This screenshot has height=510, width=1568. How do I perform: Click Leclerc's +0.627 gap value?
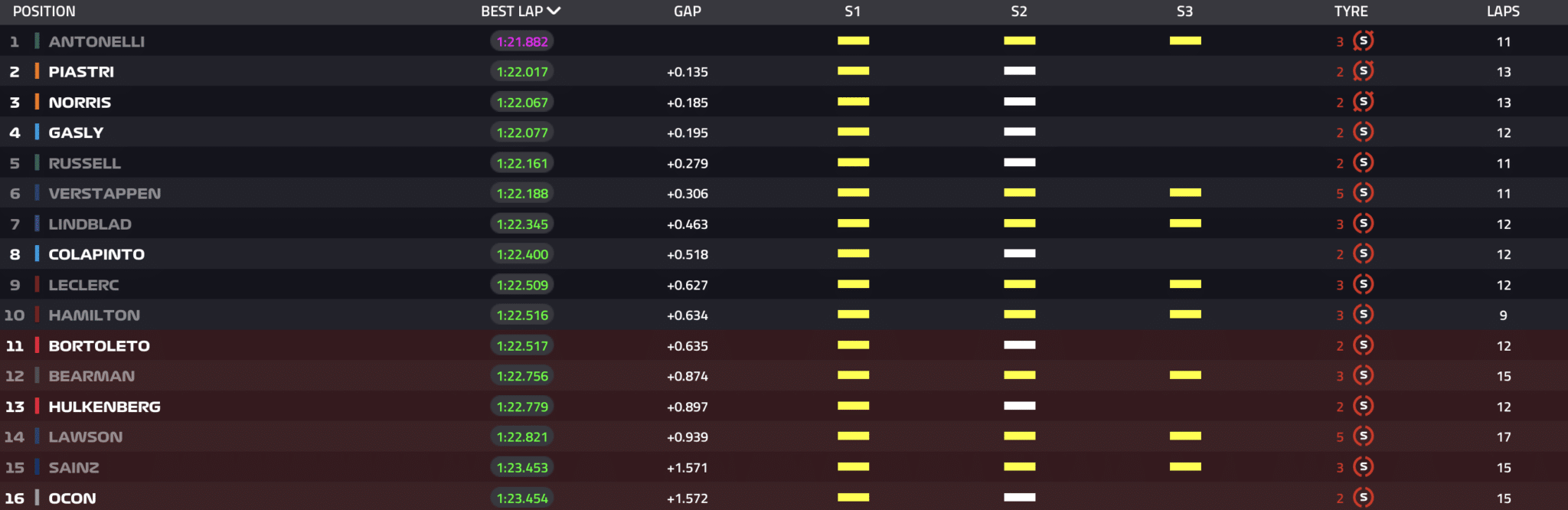click(688, 285)
